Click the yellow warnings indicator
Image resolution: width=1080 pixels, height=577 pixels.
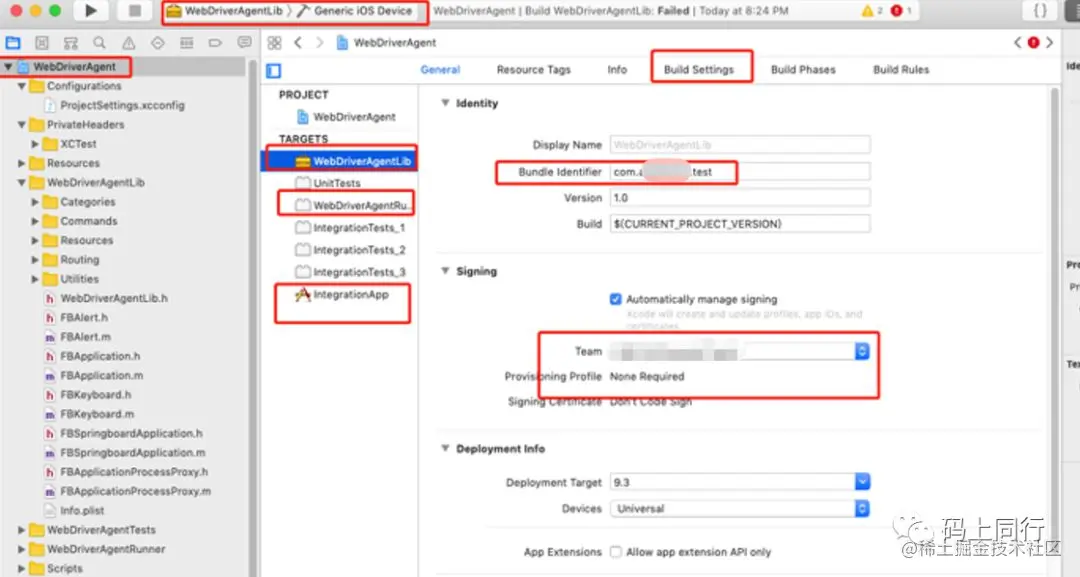pos(871,10)
